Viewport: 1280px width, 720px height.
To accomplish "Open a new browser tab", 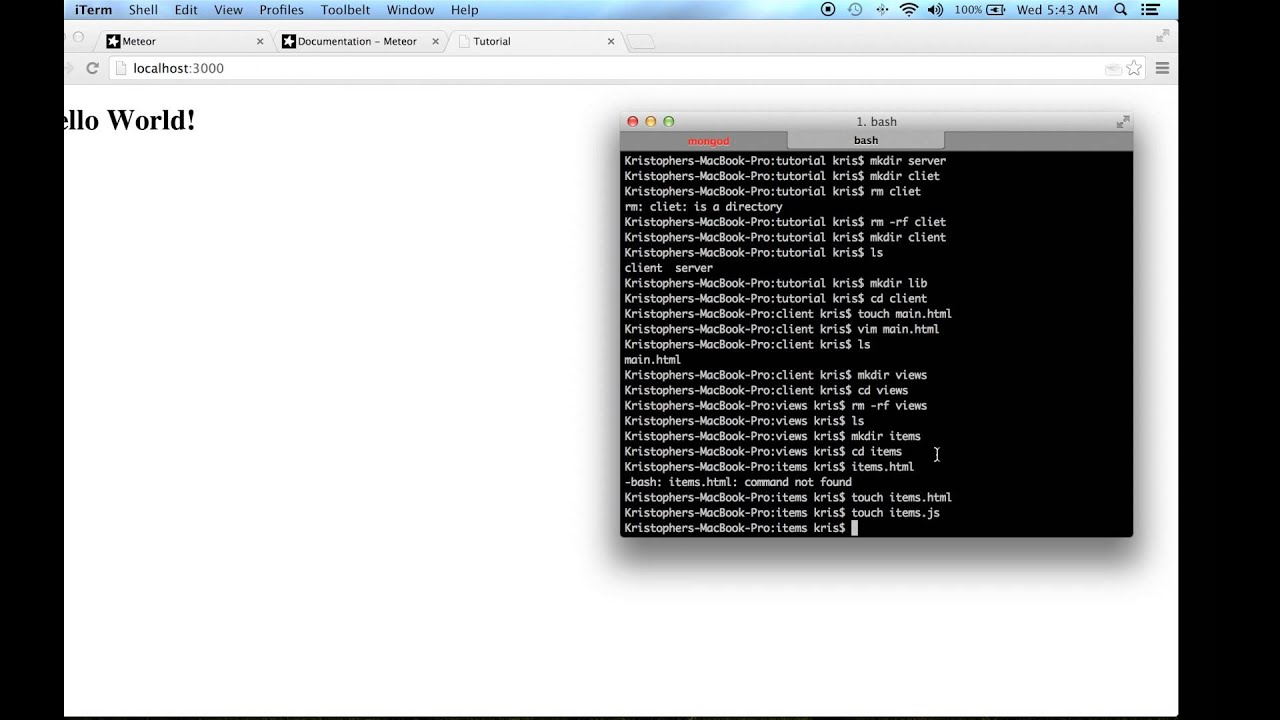I will tap(640, 42).
